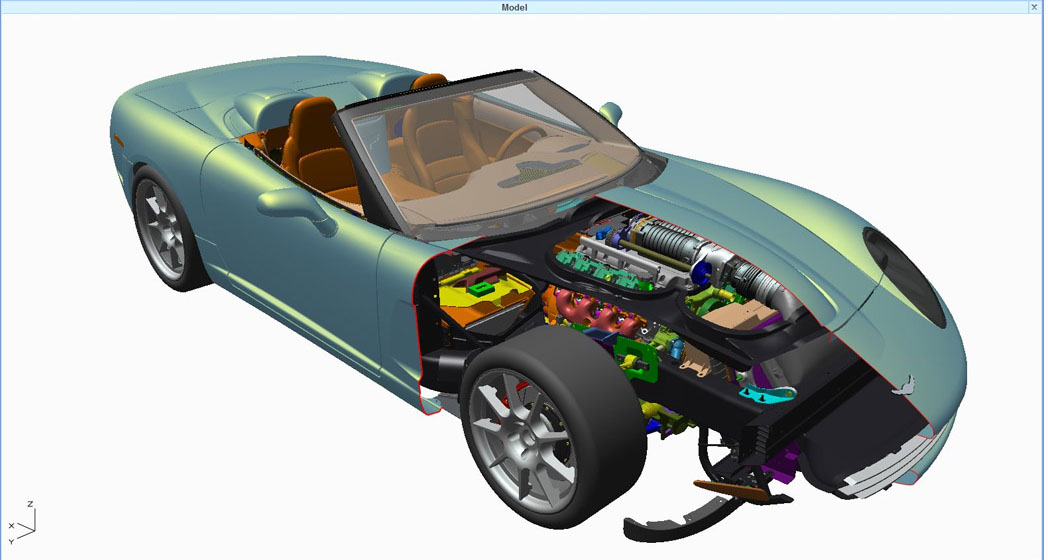Screen dimensions: 1048x560
Task: Click the XYZ axis triad indicator
Action: 21,523
